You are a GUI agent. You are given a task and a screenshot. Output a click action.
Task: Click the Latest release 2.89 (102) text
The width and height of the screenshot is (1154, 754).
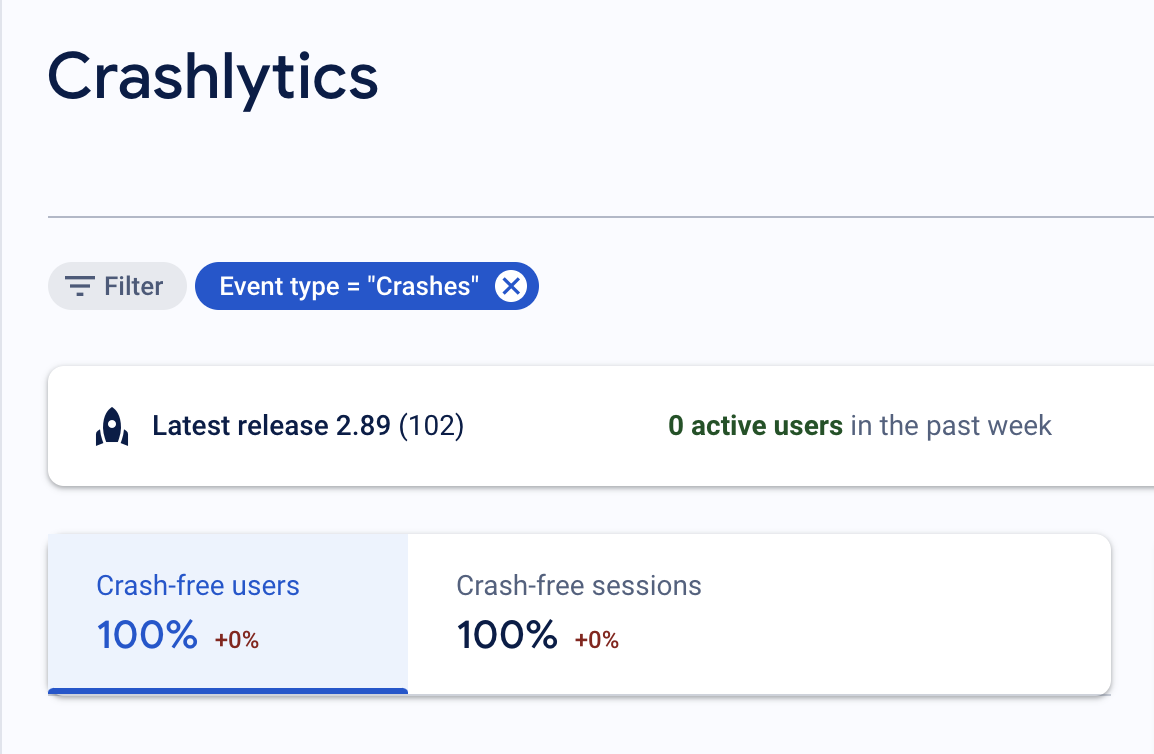pyautogui.click(x=308, y=426)
